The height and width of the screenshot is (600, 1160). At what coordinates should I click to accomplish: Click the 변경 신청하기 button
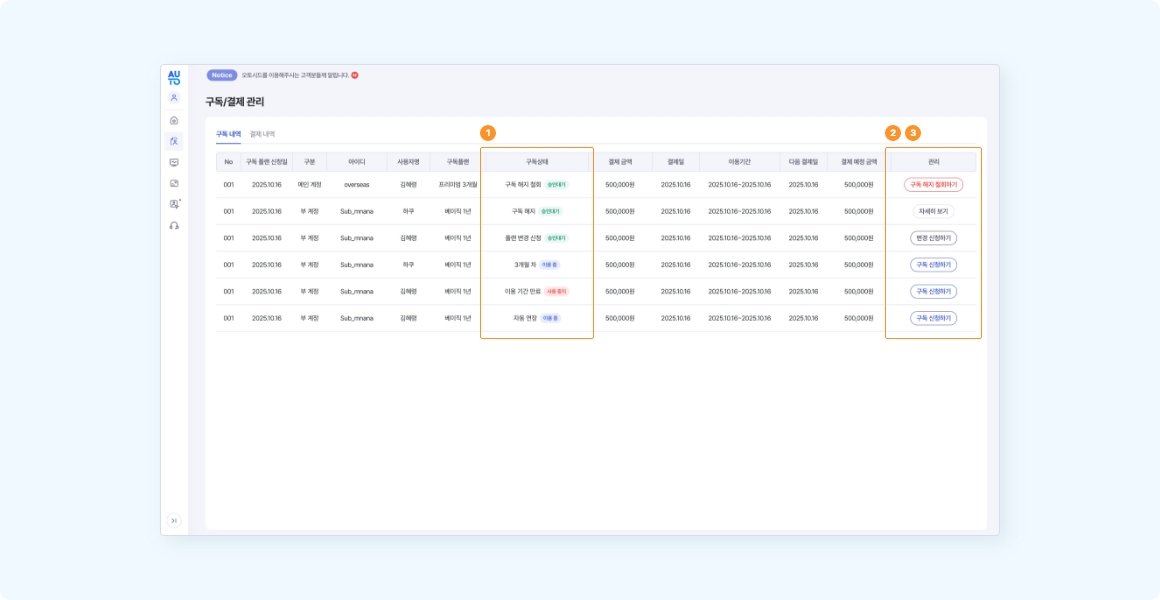tap(933, 238)
